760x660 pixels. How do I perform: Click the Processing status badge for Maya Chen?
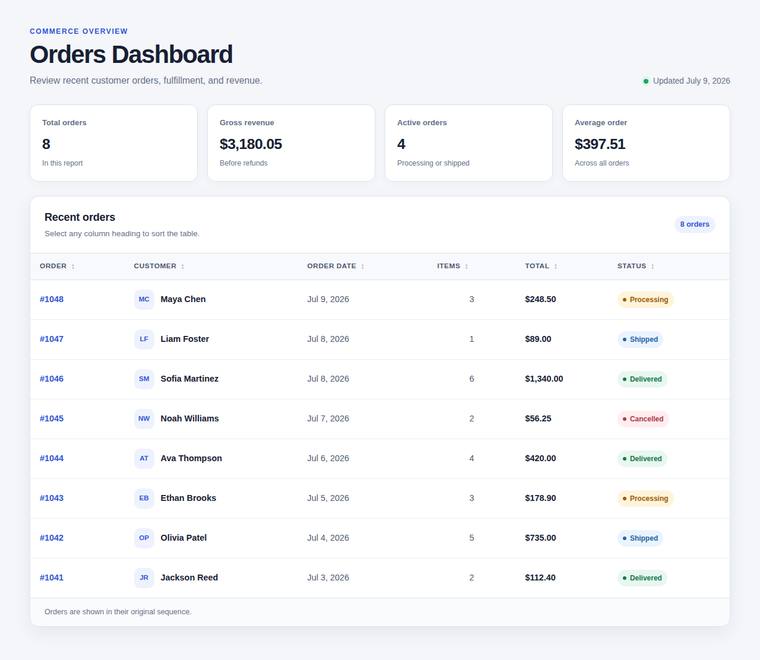click(645, 299)
